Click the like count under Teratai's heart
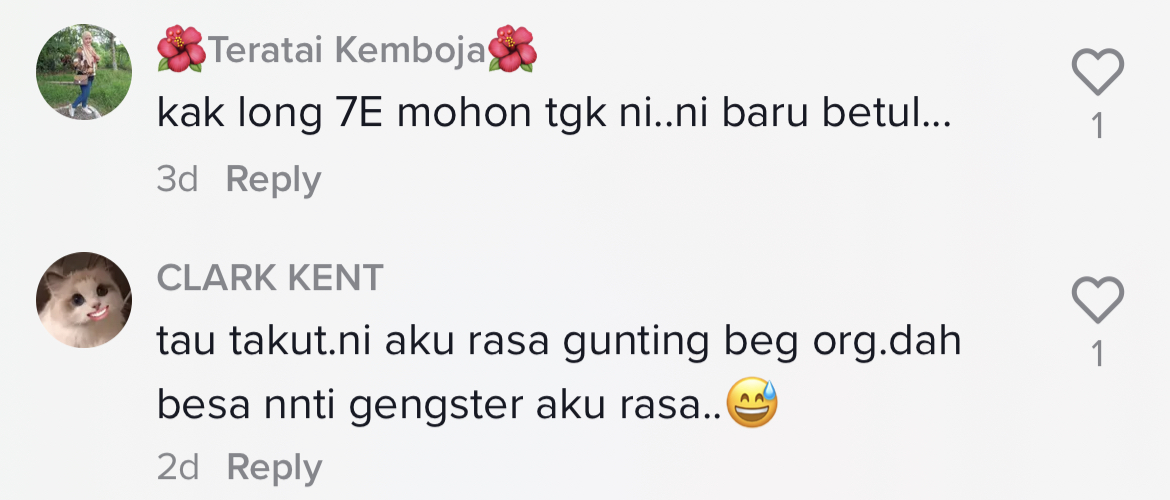1170x500 pixels. pos(1098,127)
